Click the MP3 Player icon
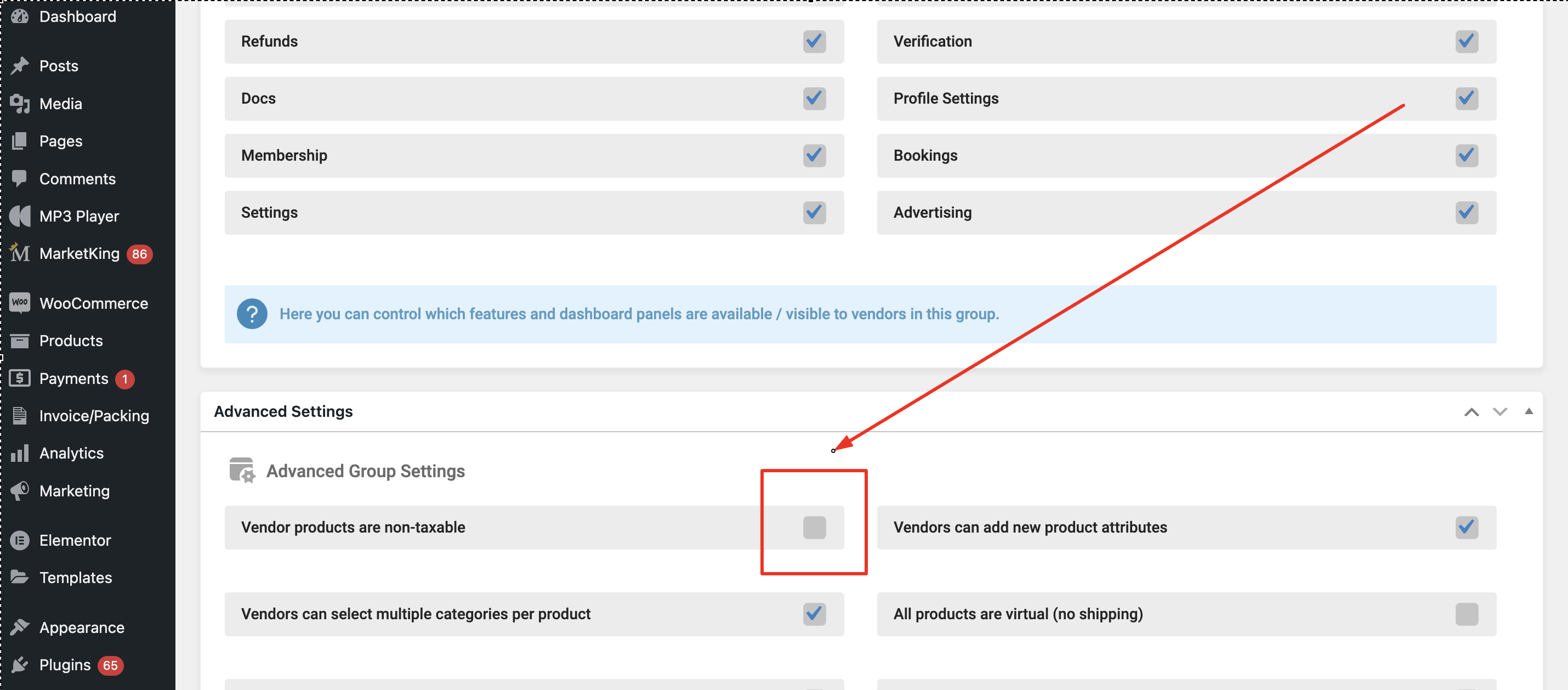 tap(20, 216)
